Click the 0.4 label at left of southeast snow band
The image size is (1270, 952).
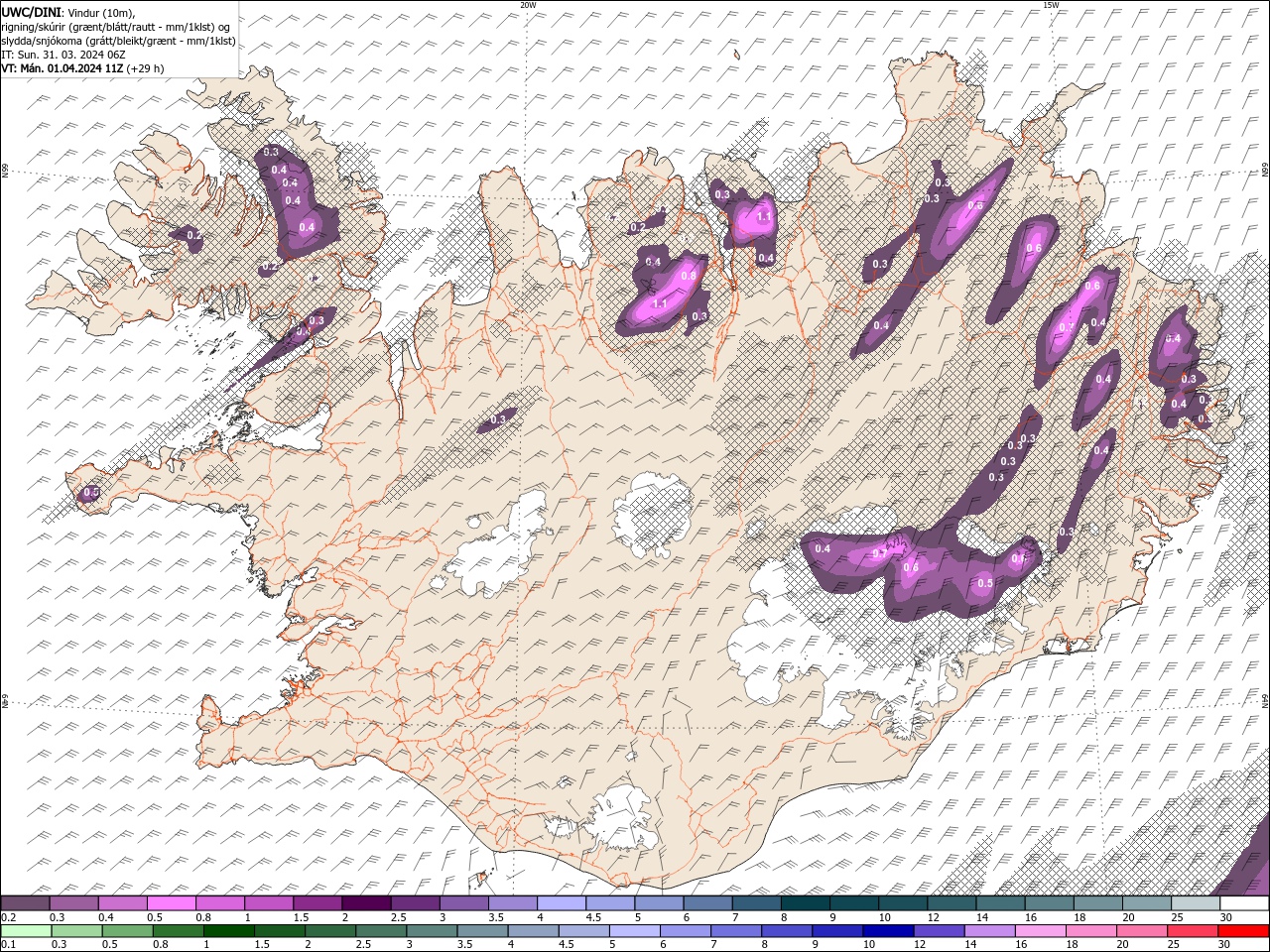tap(823, 548)
